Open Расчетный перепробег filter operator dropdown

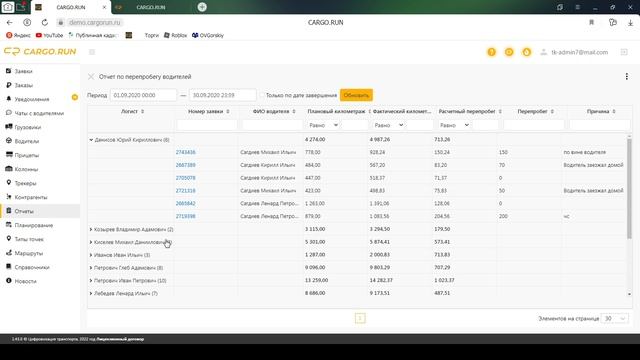click(x=454, y=125)
